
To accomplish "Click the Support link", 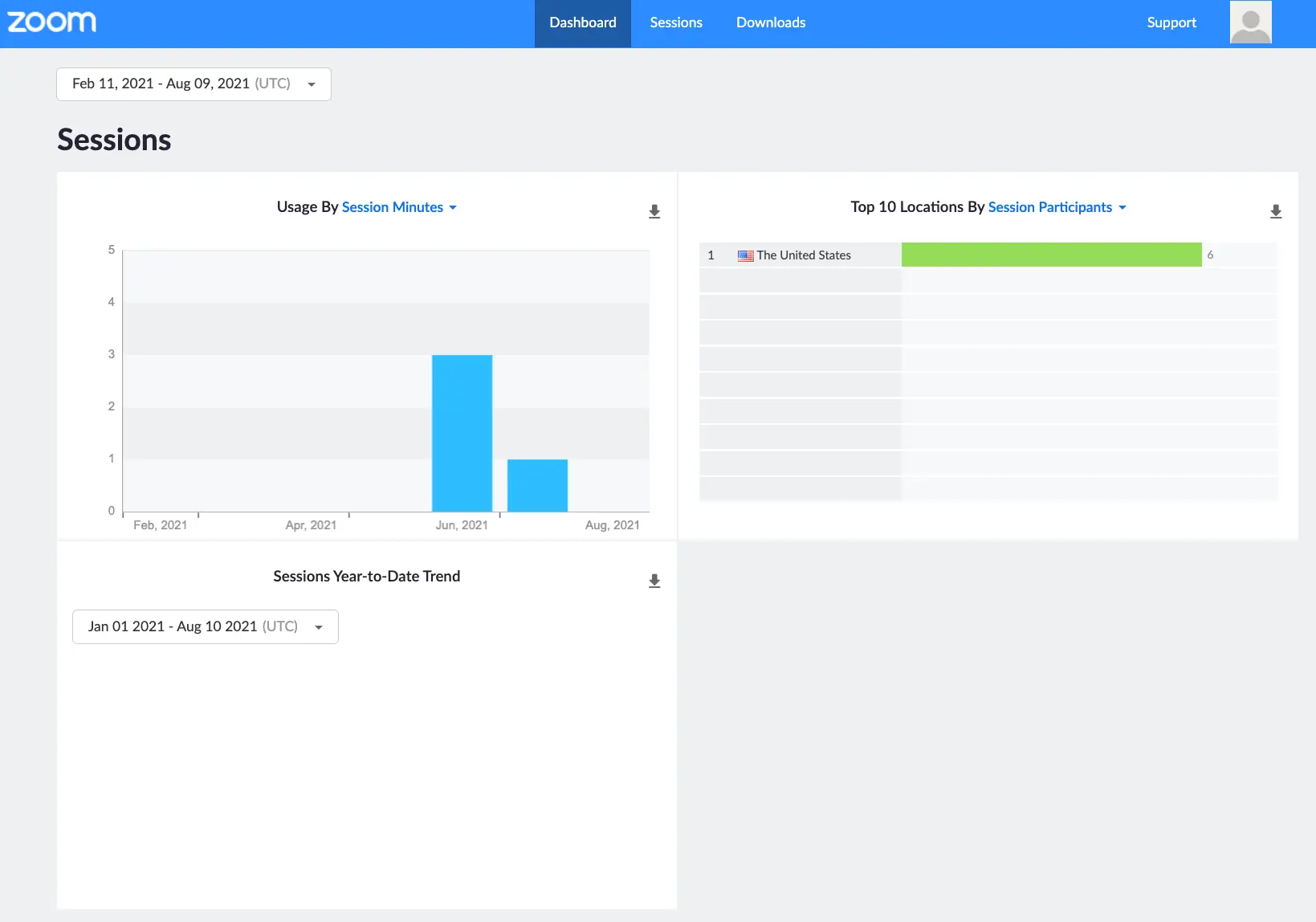I will pyautogui.click(x=1171, y=23).
